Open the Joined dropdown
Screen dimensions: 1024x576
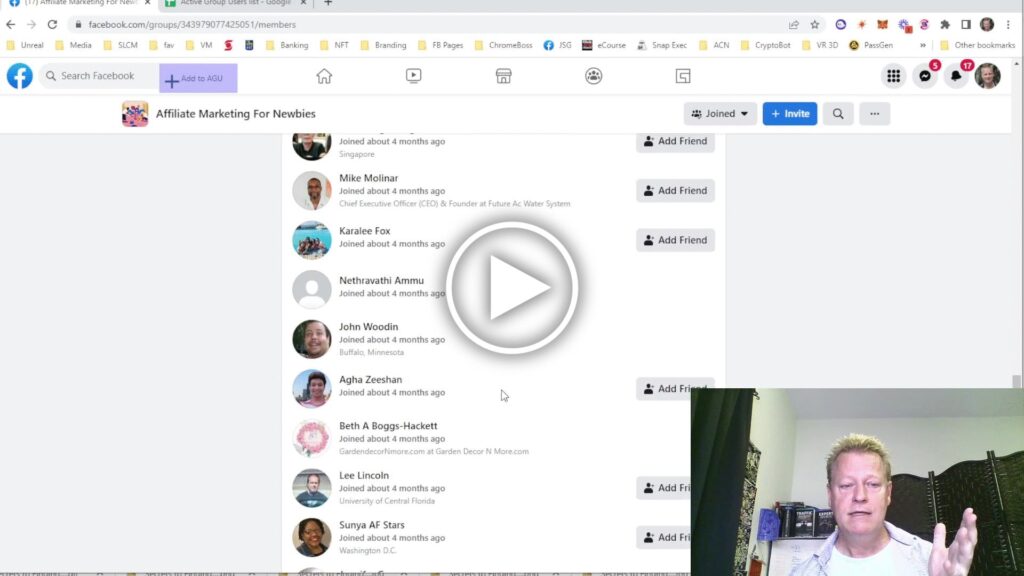click(x=720, y=114)
